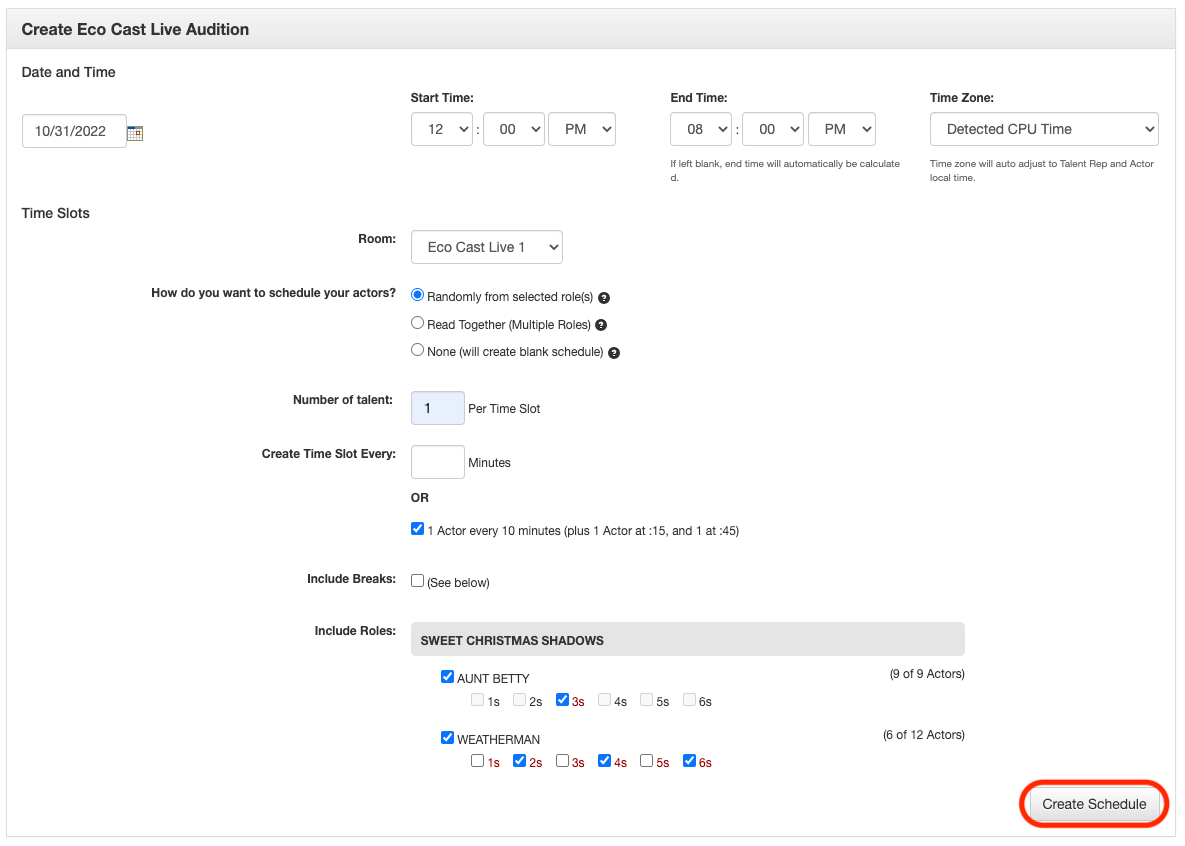Click the Per Time Slot label
This screenshot has height=846, width=1185.
pyautogui.click(x=504, y=409)
